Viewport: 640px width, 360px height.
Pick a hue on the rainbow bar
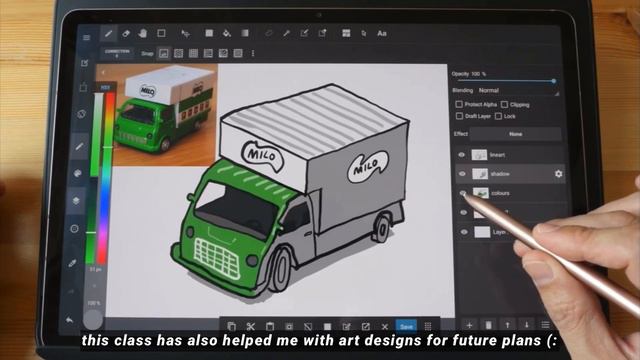107,178
